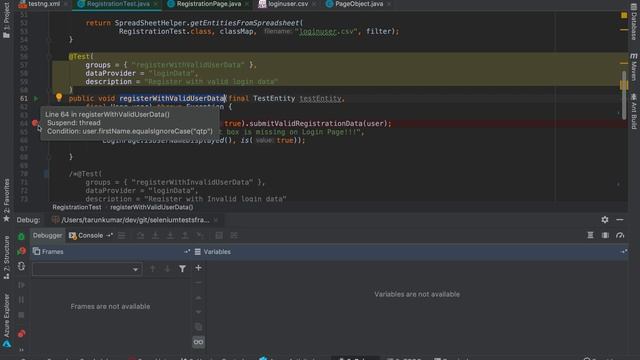The height and width of the screenshot is (360, 640).
Task: Click the Stop debug session icon
Action: tap(21, 315)
